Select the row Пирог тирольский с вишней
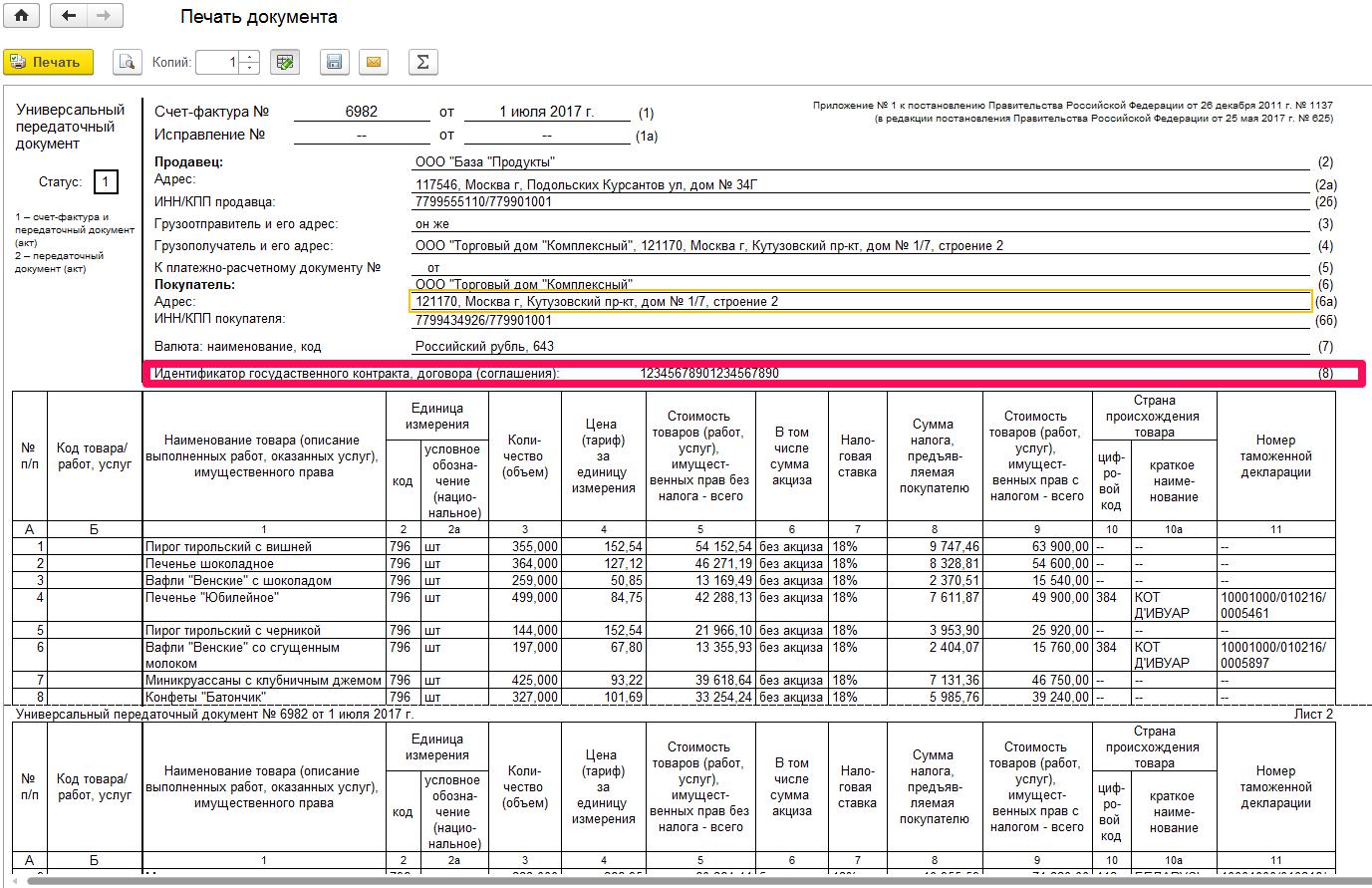The height and width of the screenshot is (888, 1372). tap(674, 546)
